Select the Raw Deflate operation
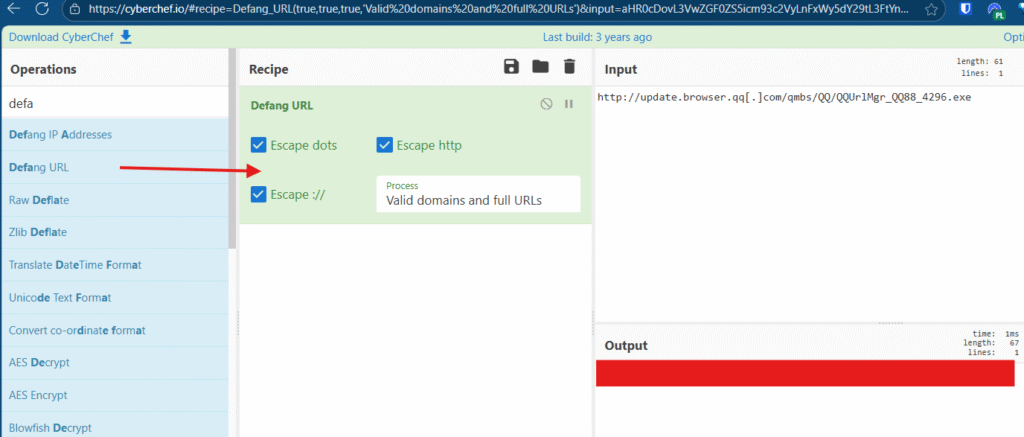The height and width of the screenshot is (437, 1024). [114, 200]
